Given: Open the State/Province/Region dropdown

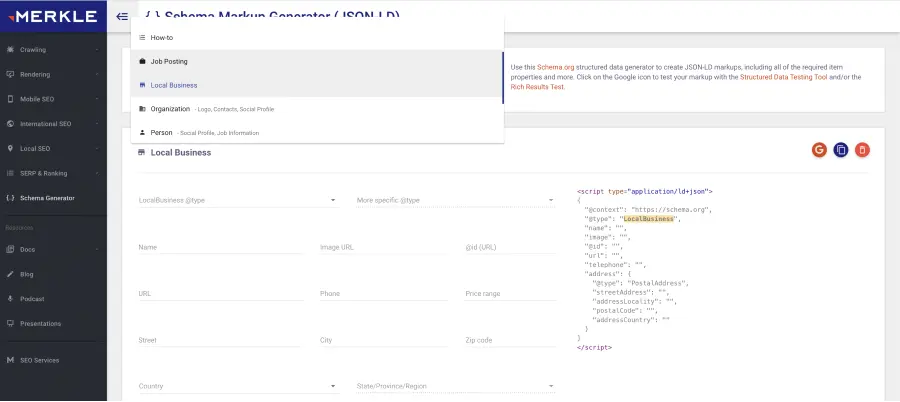Looking at the screenshot, I should 456,386.
